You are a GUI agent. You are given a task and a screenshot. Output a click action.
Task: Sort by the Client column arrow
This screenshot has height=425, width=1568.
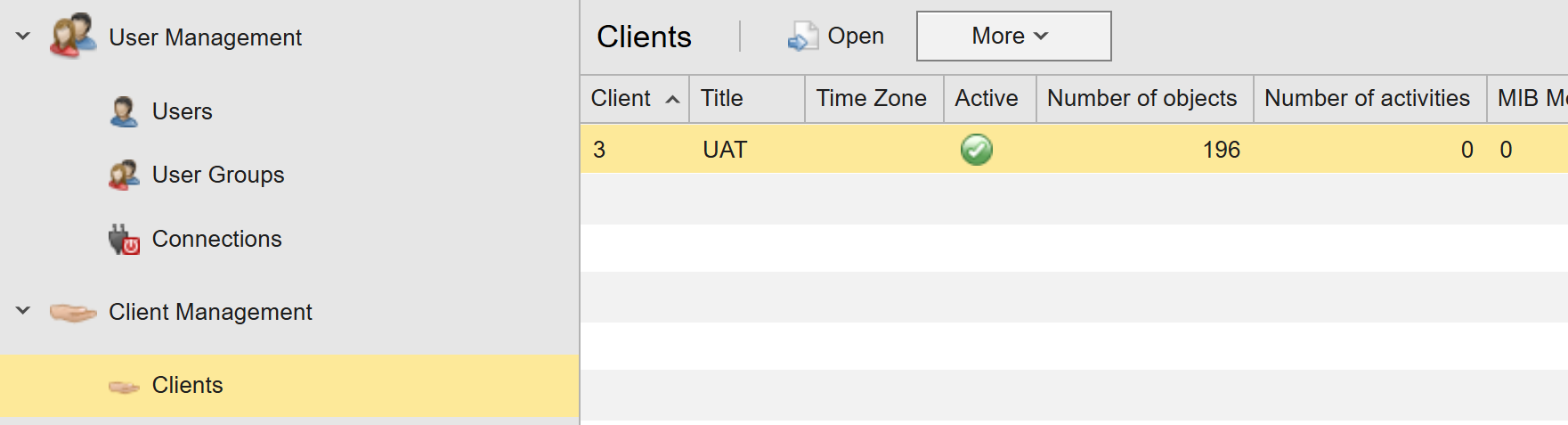673,99
